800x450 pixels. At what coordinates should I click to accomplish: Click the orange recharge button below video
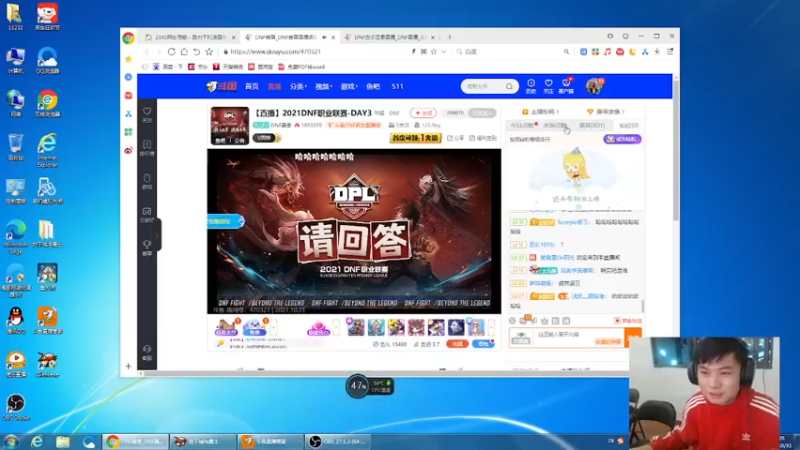coord(457,344)
